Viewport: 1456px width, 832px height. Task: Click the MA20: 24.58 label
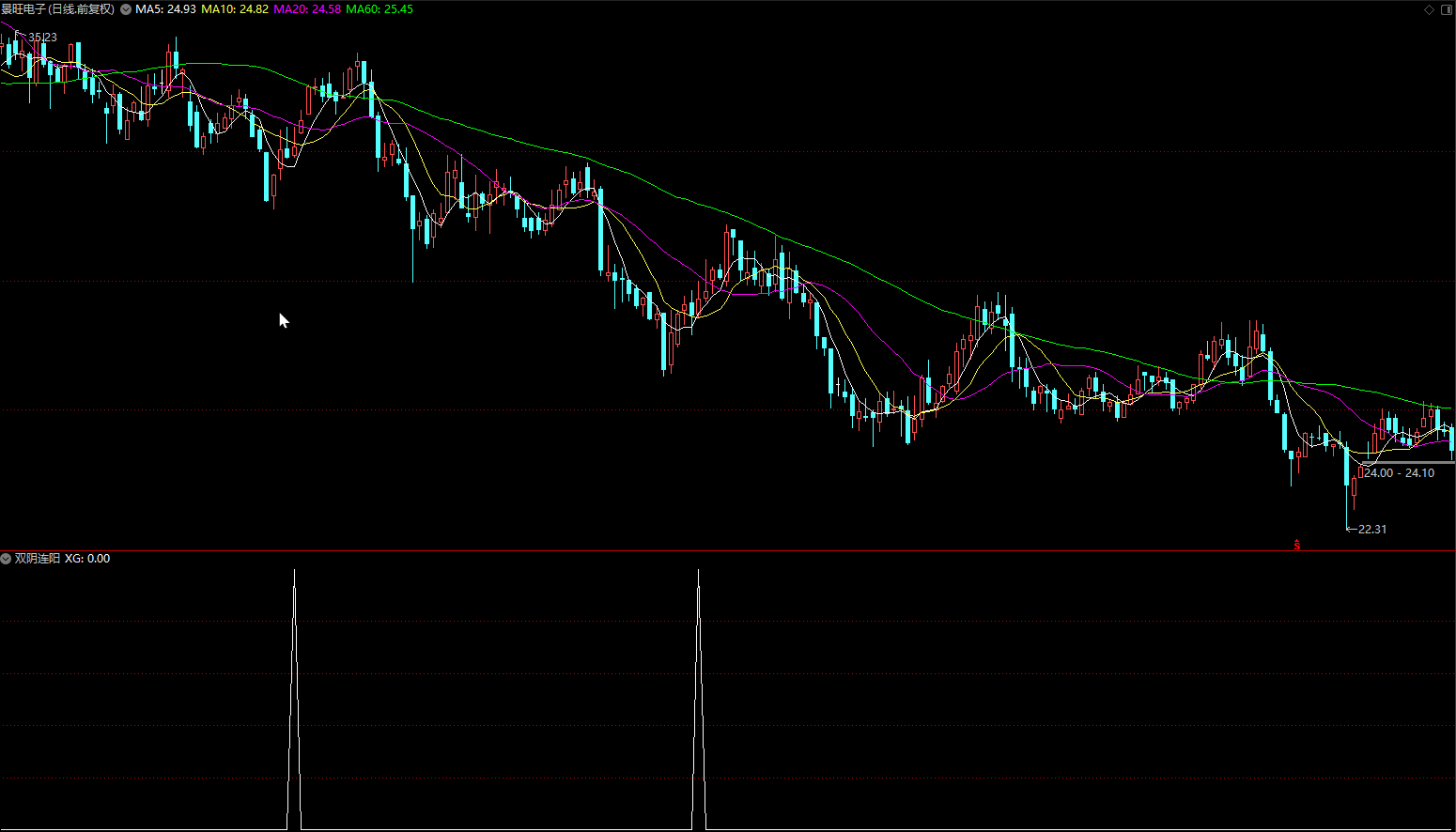coord(307,9)
